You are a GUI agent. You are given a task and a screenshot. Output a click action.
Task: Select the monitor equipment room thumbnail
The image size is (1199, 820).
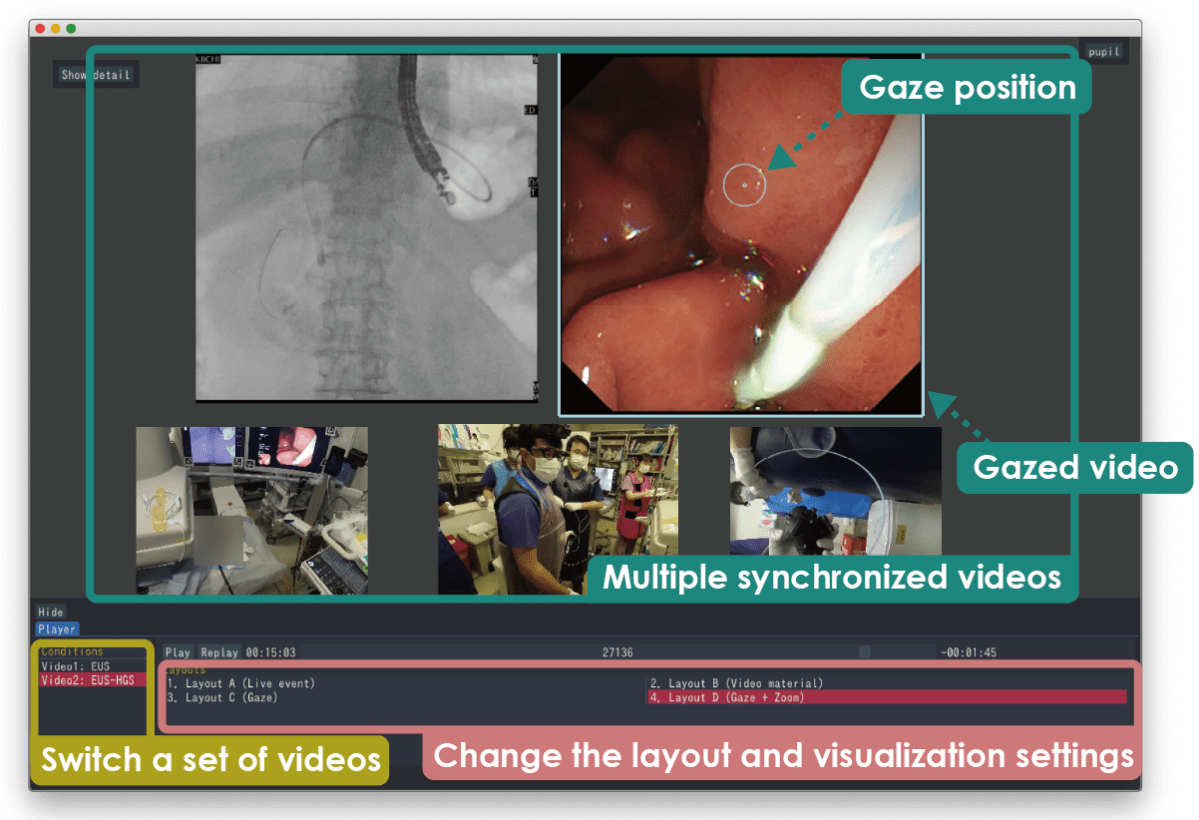click(x=252, y=510)
